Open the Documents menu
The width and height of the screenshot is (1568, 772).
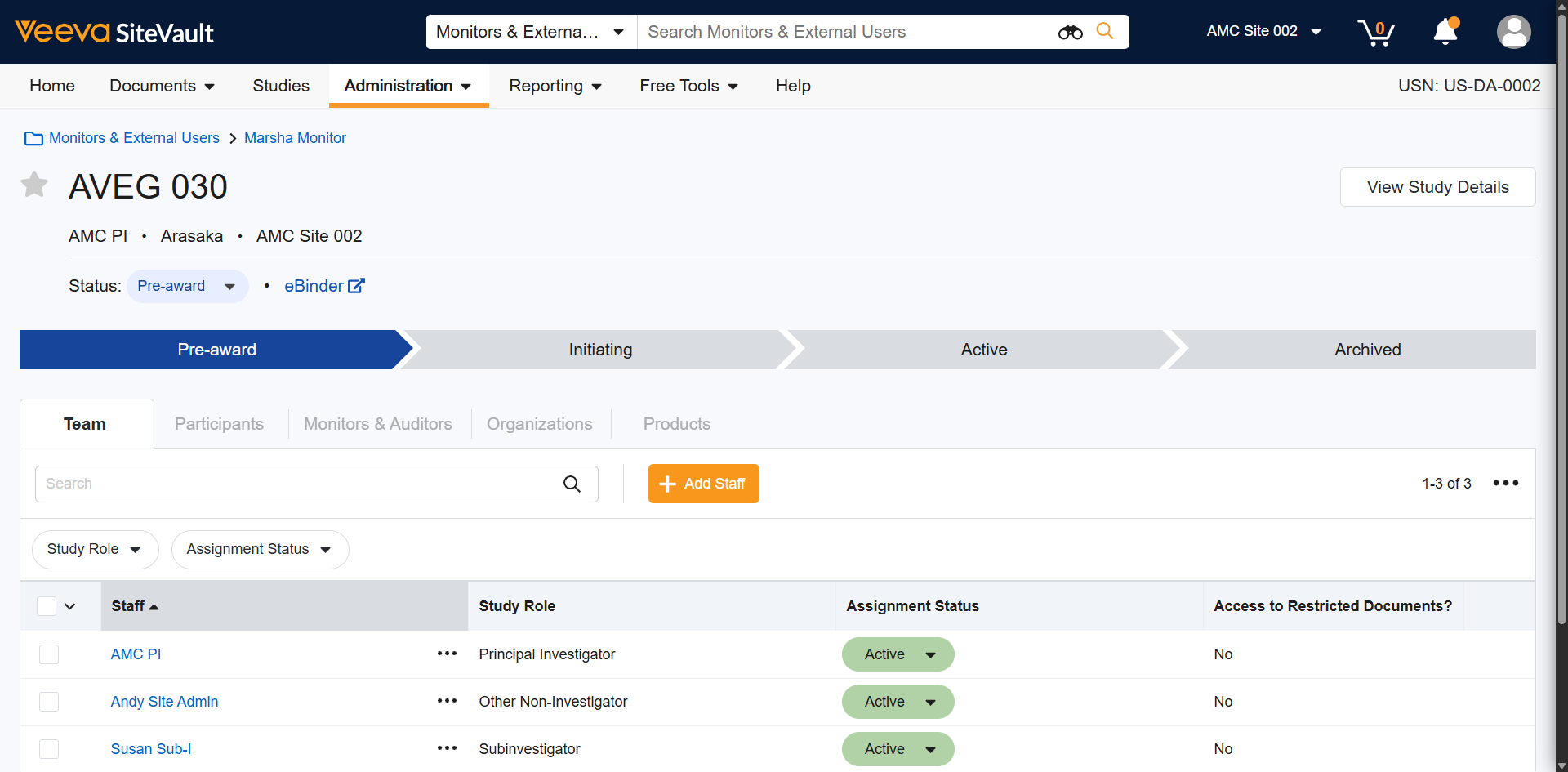(163, 86)
